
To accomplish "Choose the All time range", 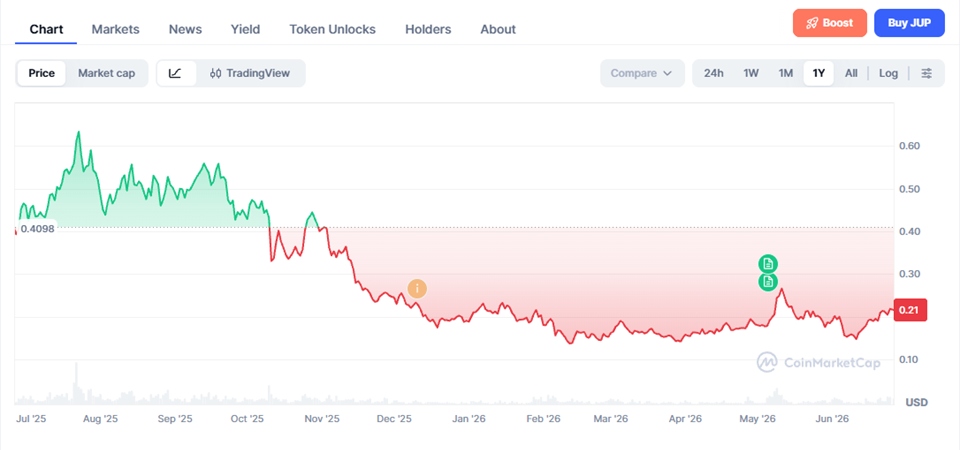I will 851,73.
